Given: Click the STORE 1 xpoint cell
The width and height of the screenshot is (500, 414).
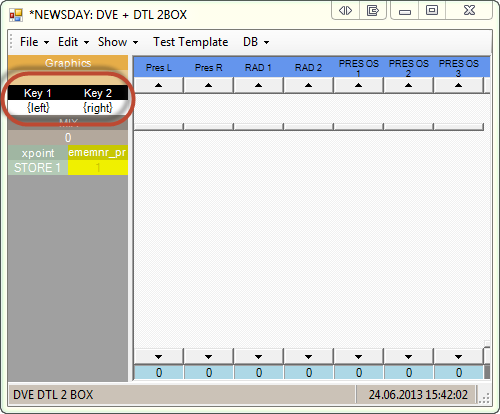Looking at the screenshot, I should click(x=38, y=167).
